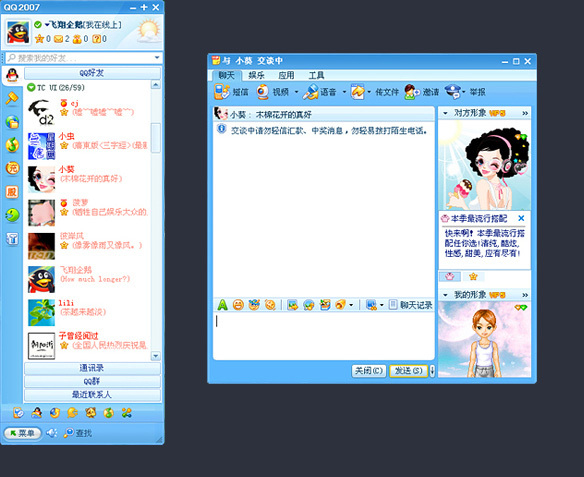Toggle the online status green check

point(38,25)
